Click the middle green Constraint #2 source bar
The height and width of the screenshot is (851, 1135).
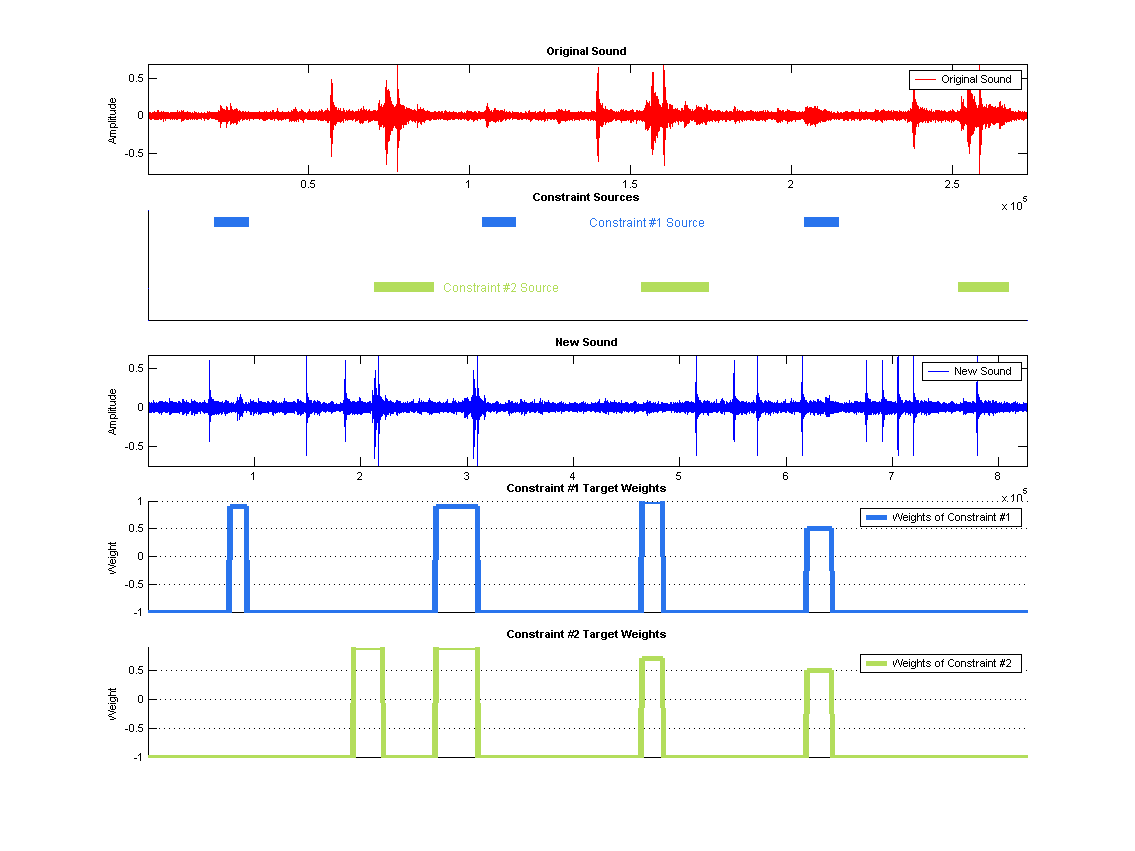click(x=675, y=287)
